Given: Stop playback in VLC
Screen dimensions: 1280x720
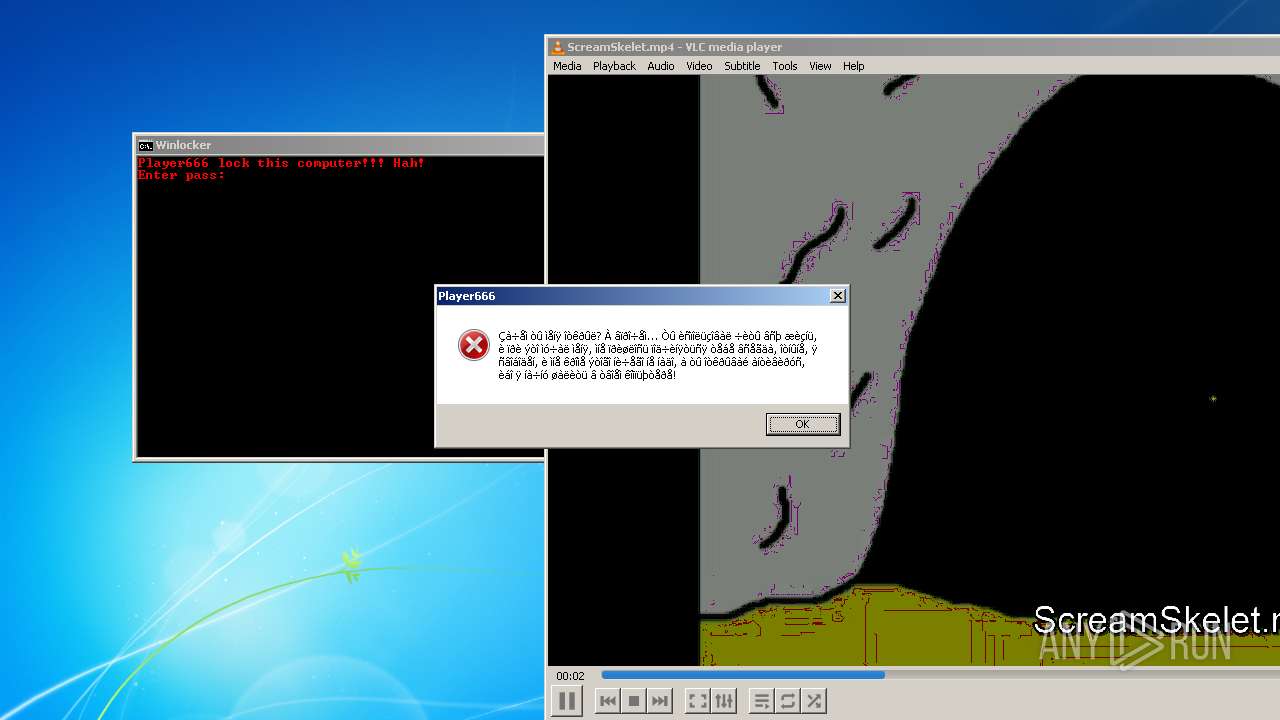Looking at the screenshot, I should [x=634, y=701].
